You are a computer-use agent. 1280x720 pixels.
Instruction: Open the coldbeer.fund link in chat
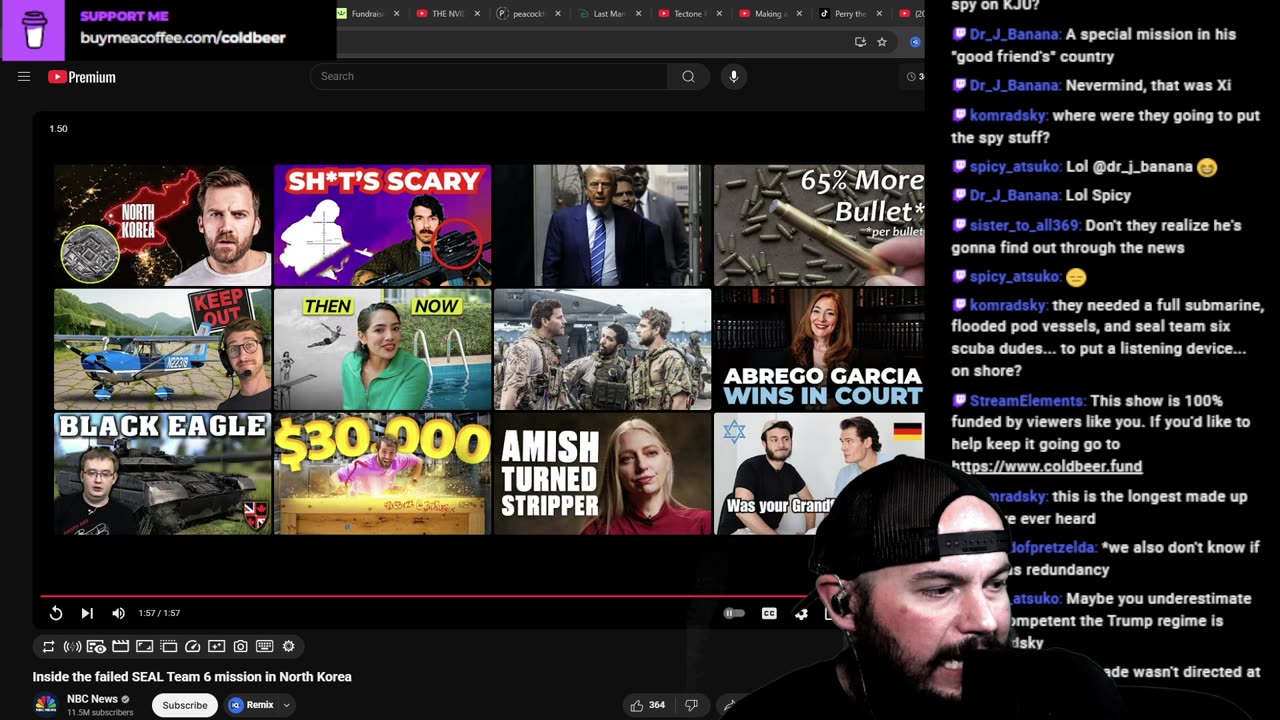1046,466
